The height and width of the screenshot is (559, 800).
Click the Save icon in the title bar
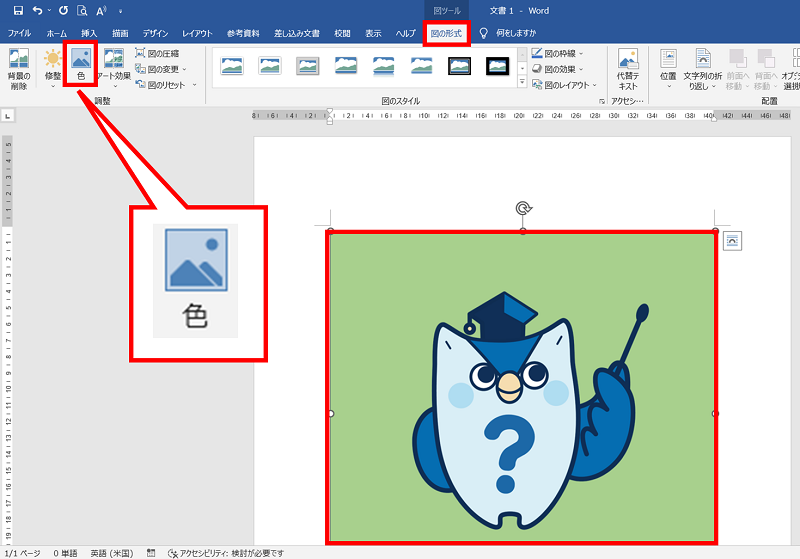(18, 10)
